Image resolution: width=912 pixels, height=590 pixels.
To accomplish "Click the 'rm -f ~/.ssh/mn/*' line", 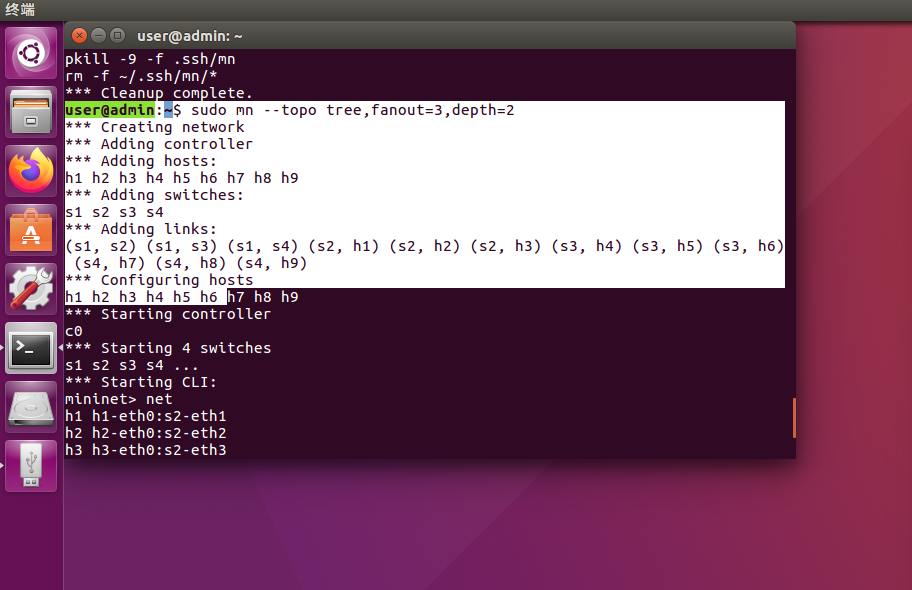I will [x=141, y=76].
